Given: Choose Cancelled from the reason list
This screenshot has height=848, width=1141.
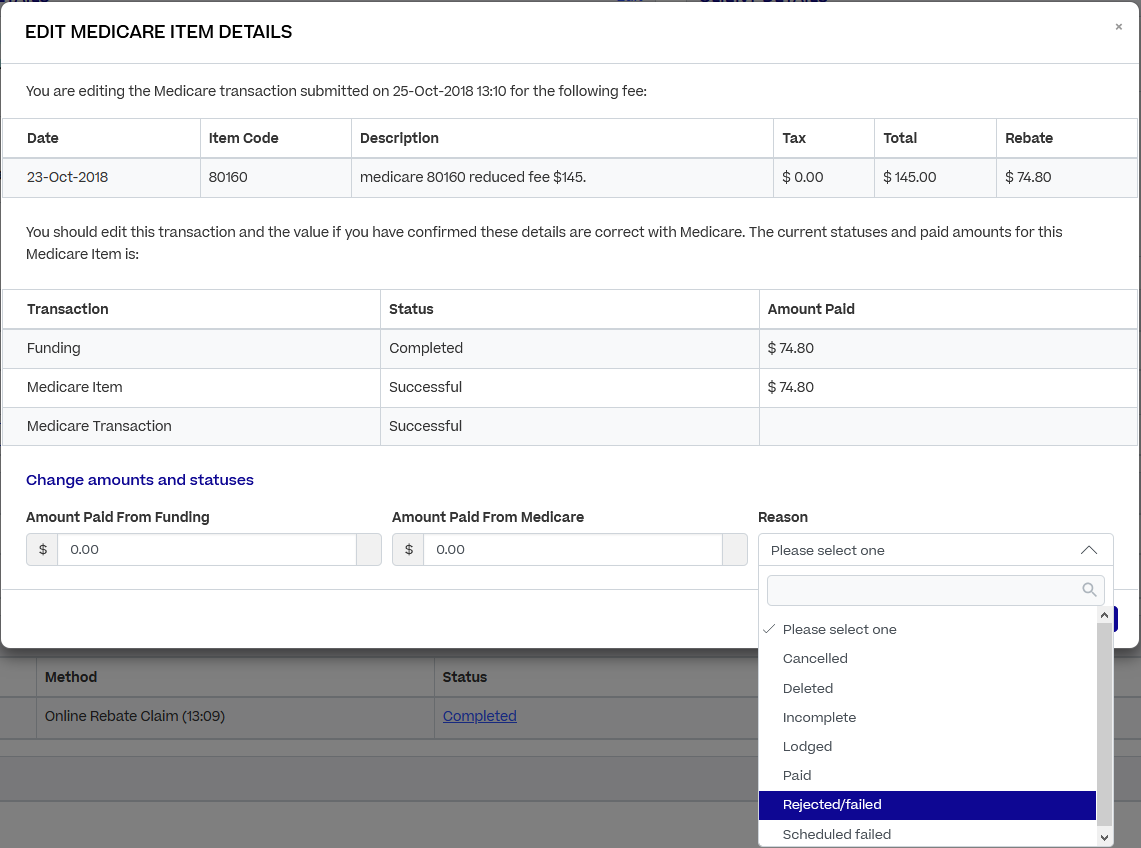Looking at the screenshot, I should pyautogui.click(x=815, y=658).
